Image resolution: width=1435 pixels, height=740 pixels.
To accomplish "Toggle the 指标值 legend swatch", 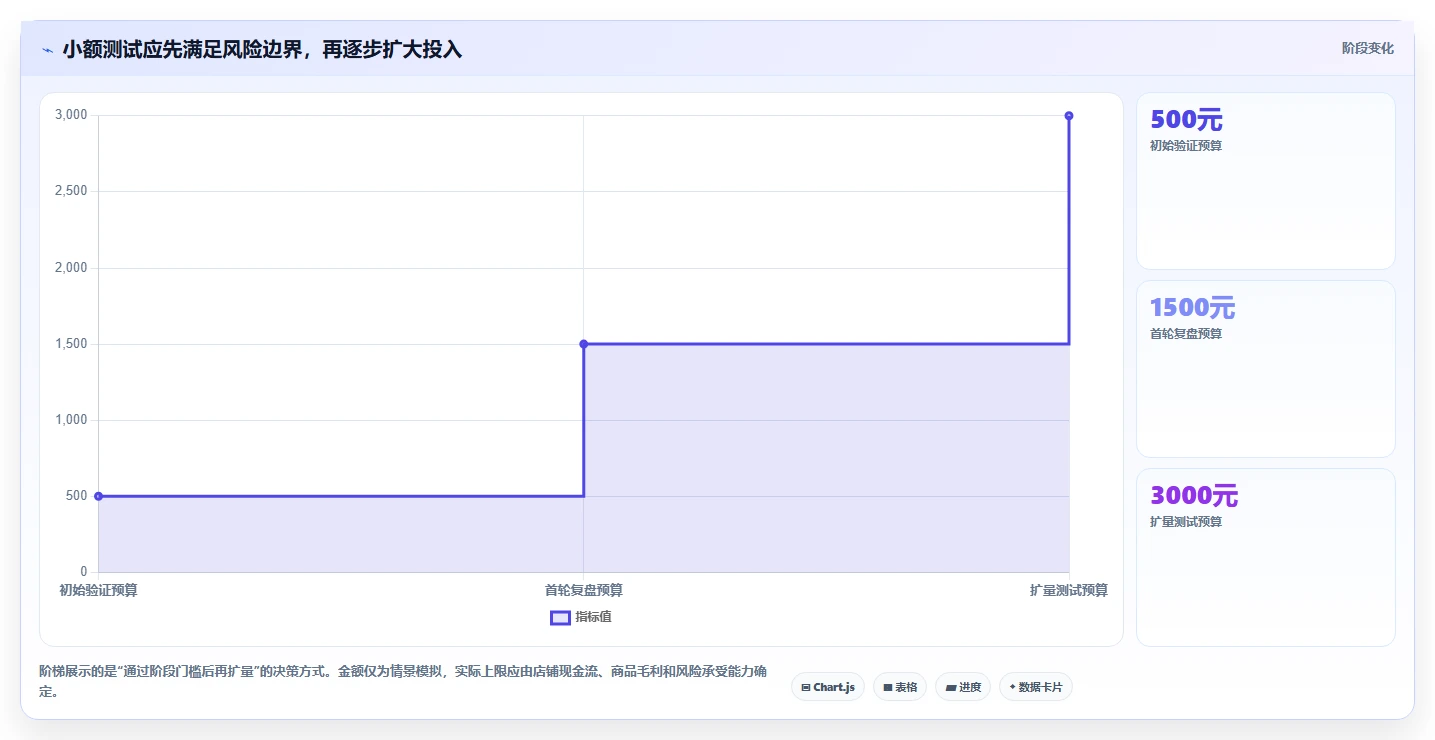I will coord(560,617).
